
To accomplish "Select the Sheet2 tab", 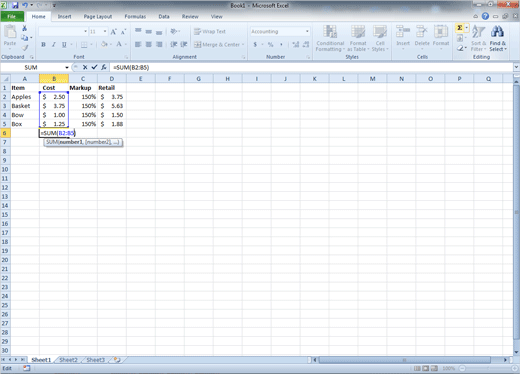I will [68, 360].
